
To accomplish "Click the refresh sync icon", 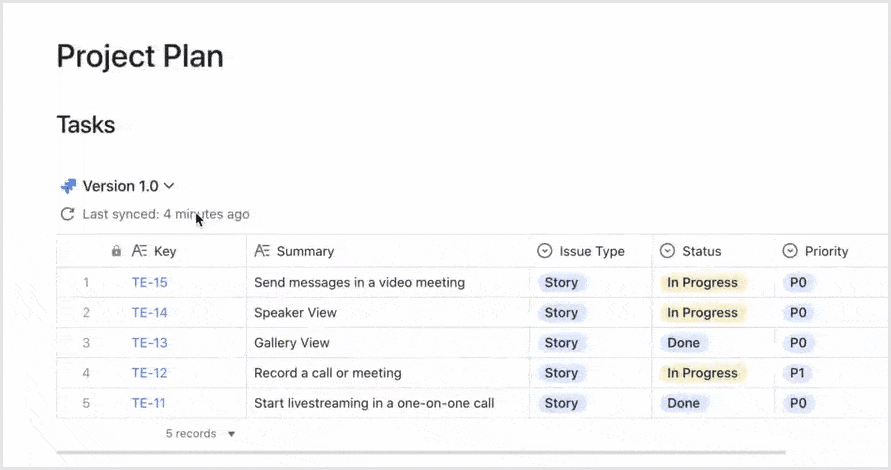I will (x=68, y=214).
